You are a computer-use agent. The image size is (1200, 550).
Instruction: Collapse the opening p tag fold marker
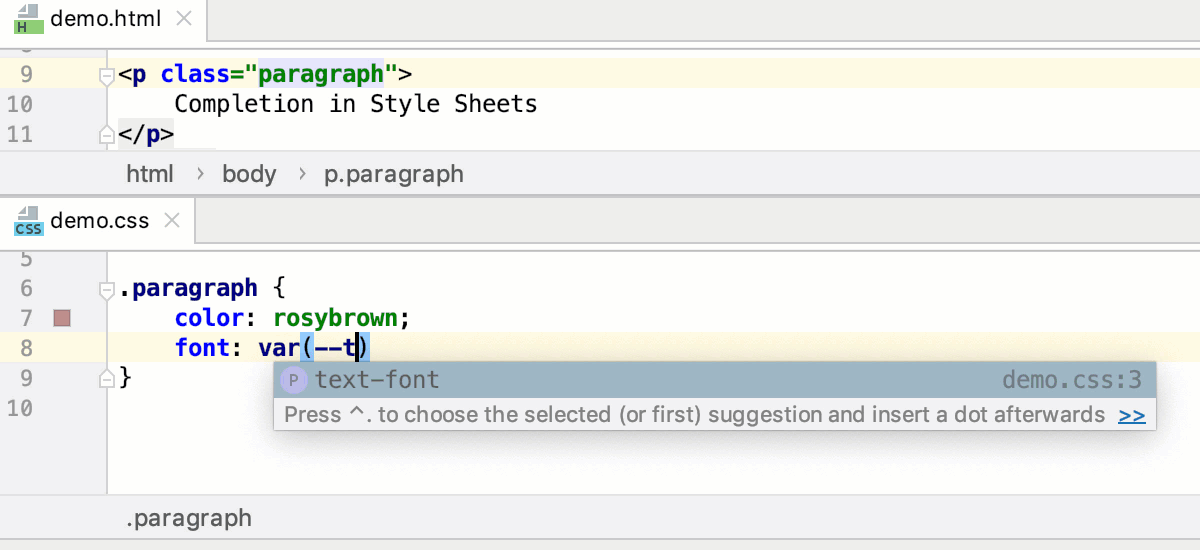107,75
